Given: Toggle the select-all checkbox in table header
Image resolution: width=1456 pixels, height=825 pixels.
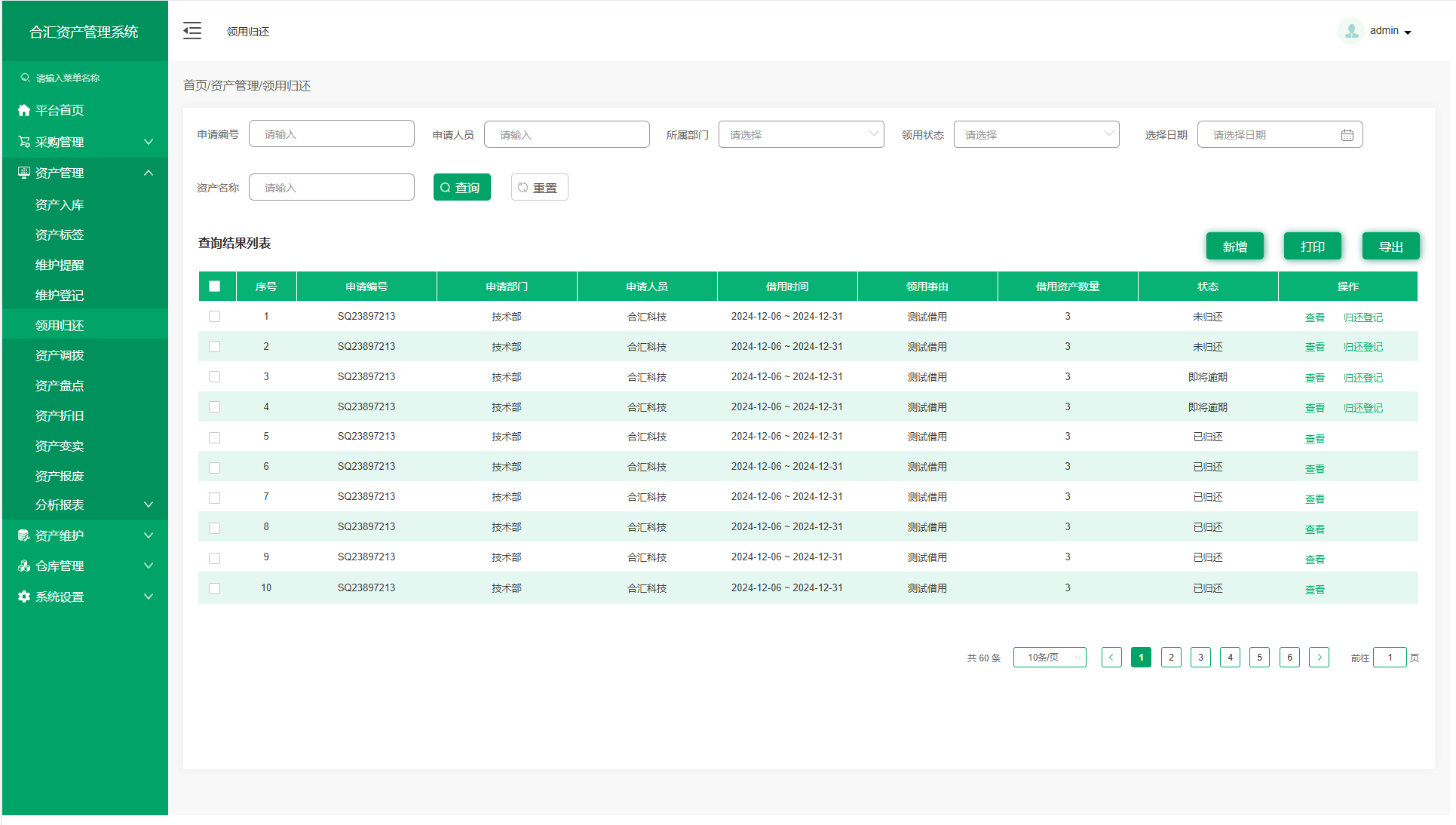Looking at the screenshot, I should [215, 287].
